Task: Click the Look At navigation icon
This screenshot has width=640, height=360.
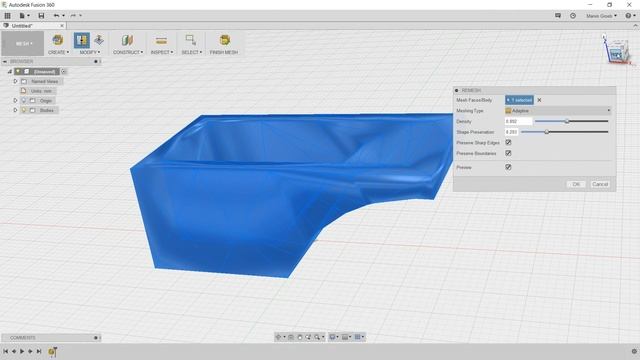Action: coord(291,337)
